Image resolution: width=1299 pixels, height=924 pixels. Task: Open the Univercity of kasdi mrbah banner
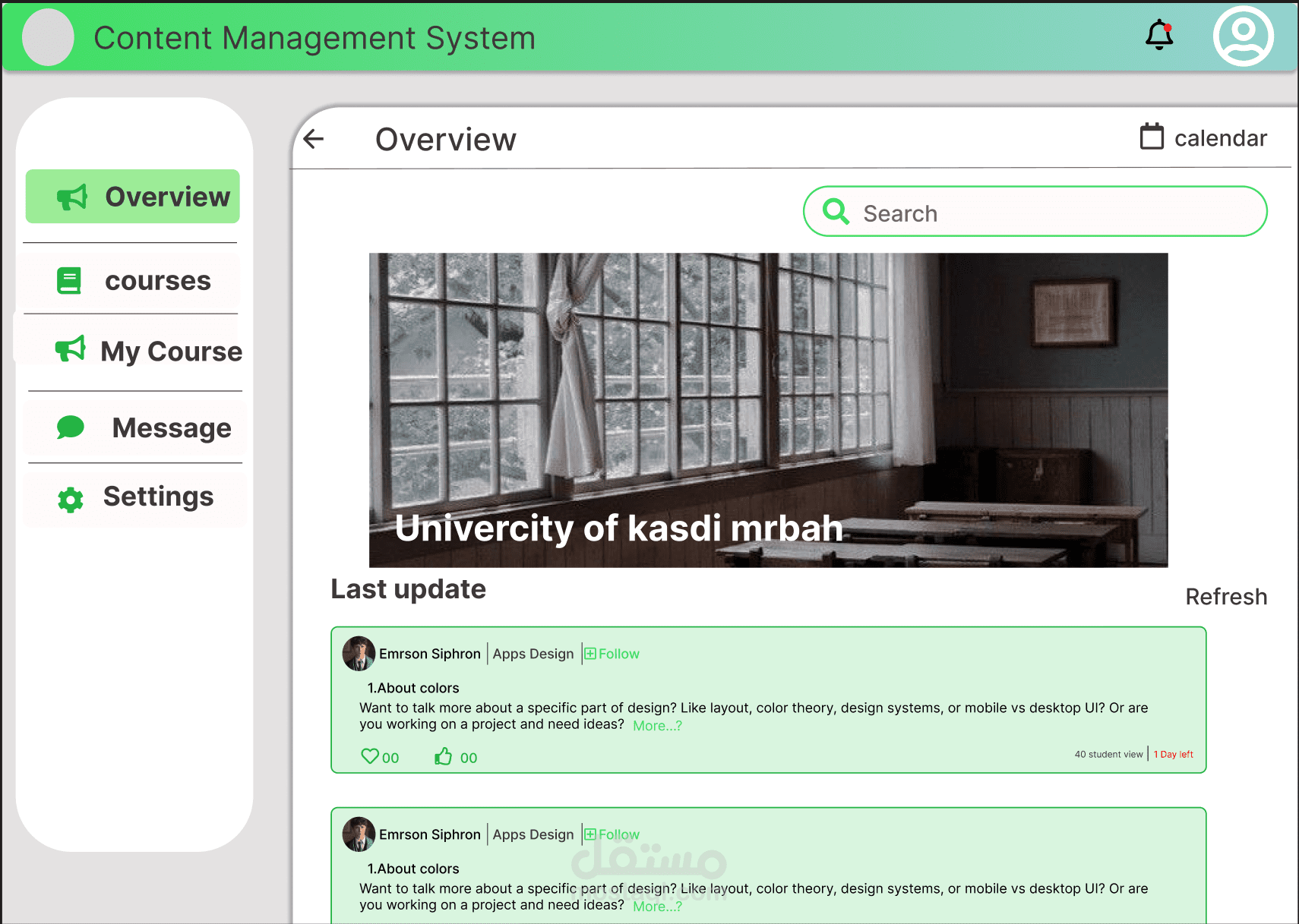tap(768, 410)
